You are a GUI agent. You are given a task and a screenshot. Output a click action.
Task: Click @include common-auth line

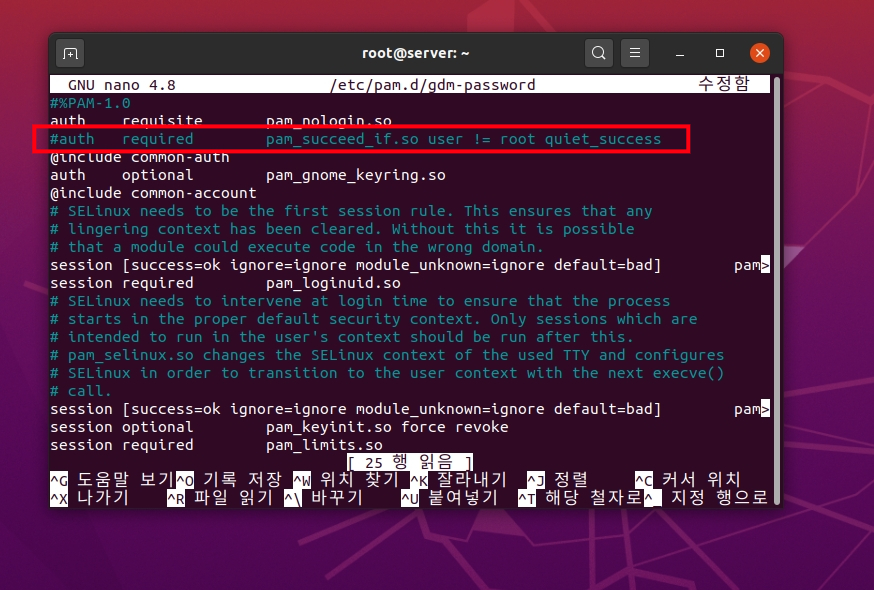(140, 157)
